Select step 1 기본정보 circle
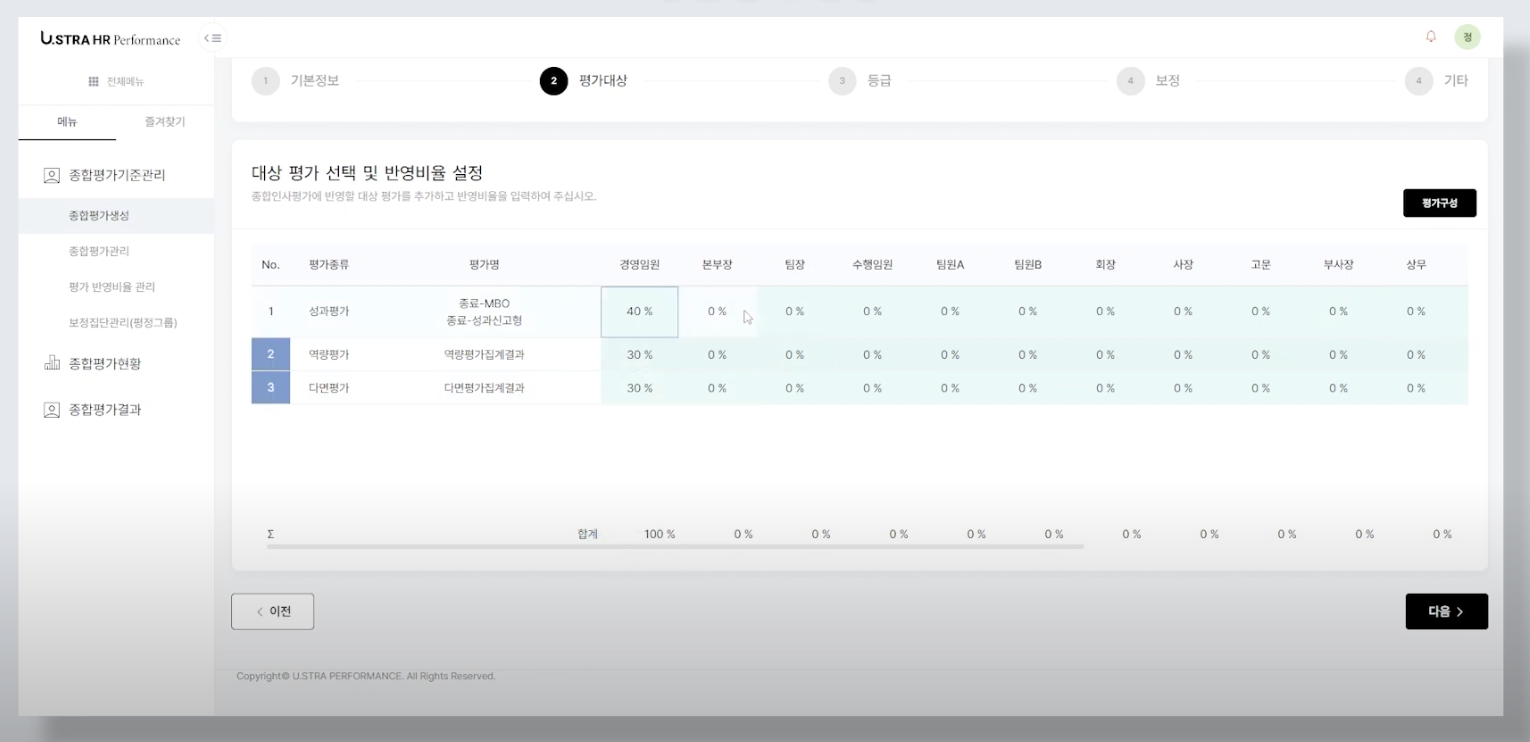The height and width of the screenshot is (742, 1530). click(265, 81)
